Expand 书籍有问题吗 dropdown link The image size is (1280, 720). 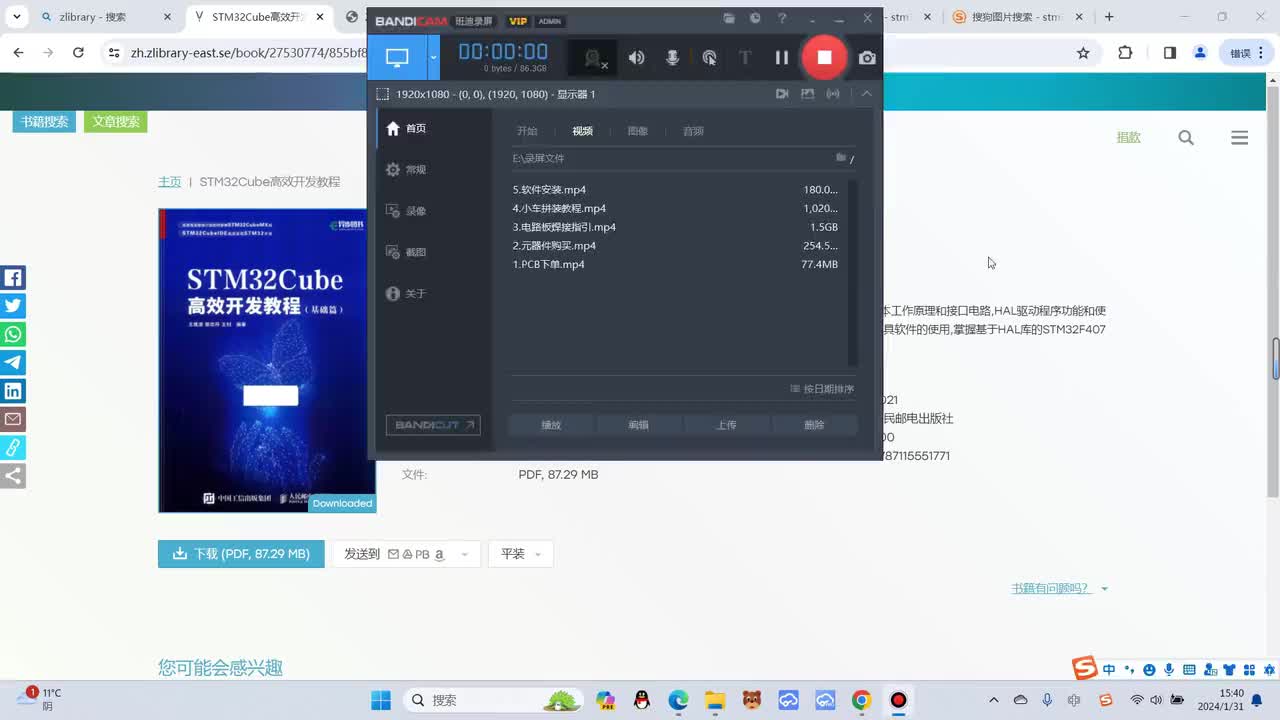click(1059, 588)
